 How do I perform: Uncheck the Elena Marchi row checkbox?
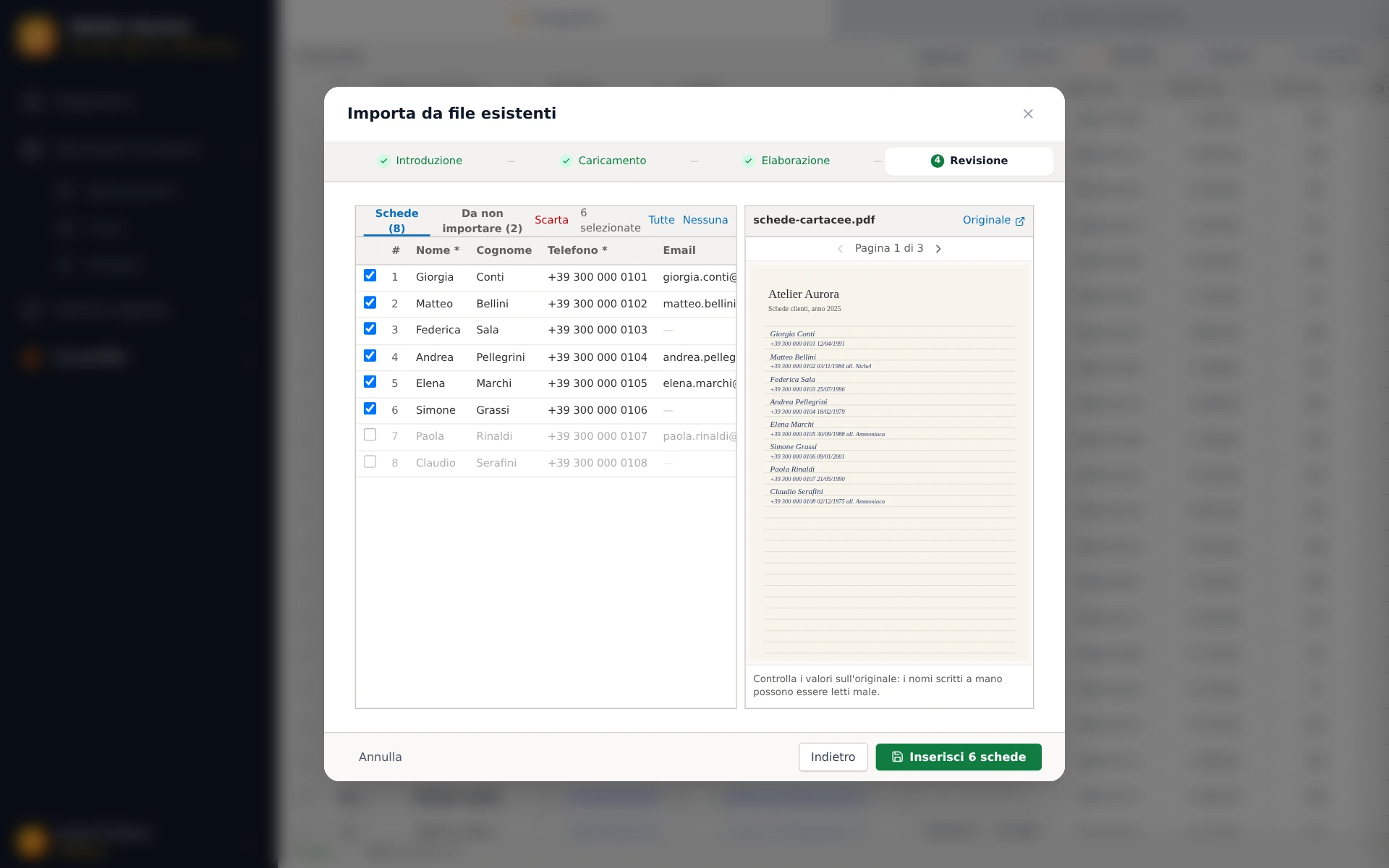tap(370, 382)
